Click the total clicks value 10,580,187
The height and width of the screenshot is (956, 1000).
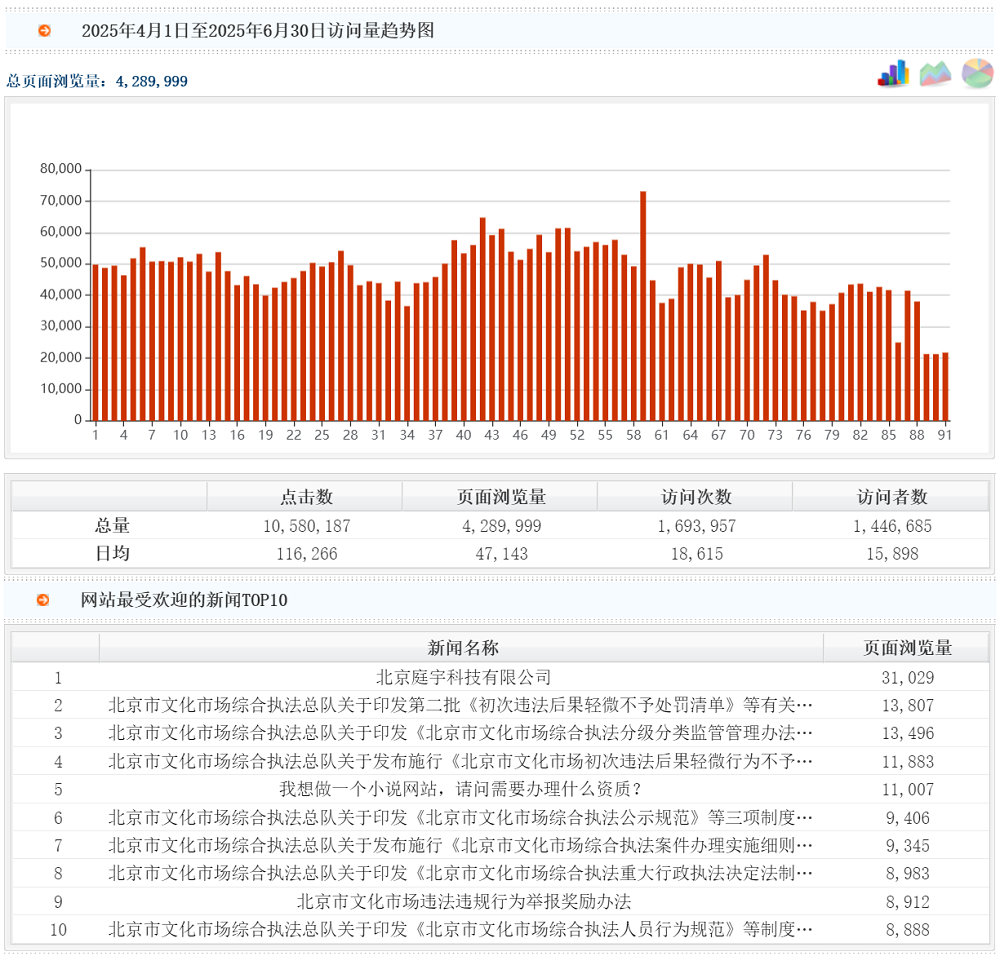pyautogui.click(x=307, y=526)
